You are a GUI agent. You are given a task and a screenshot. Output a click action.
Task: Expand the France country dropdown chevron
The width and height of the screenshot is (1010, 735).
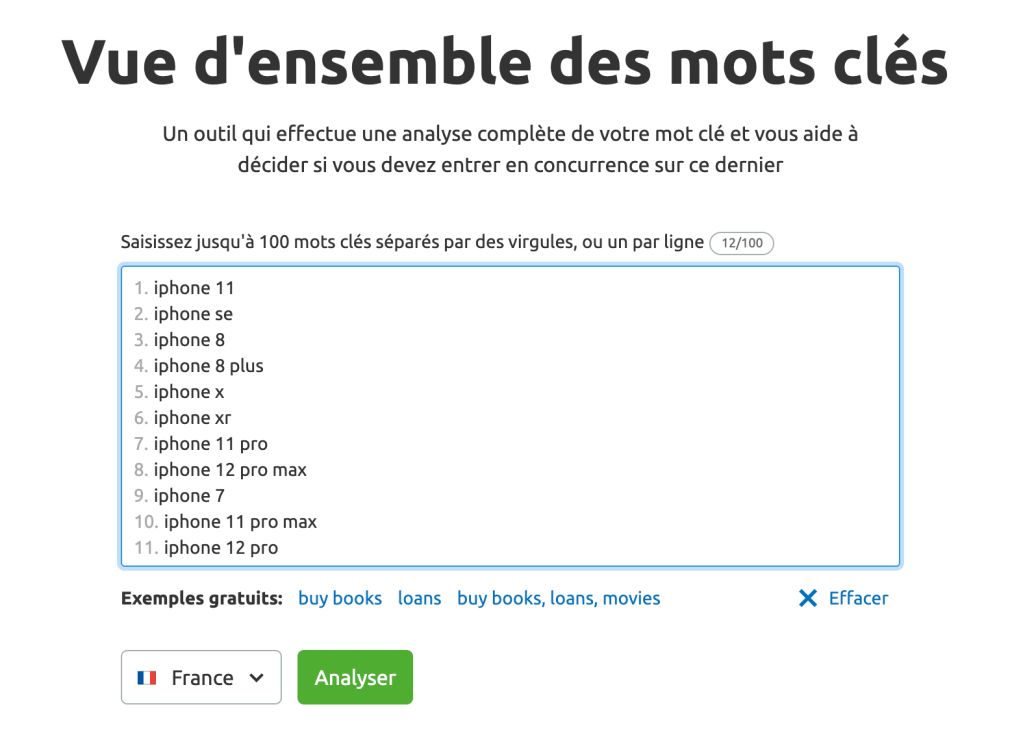(x=256, y=678)
